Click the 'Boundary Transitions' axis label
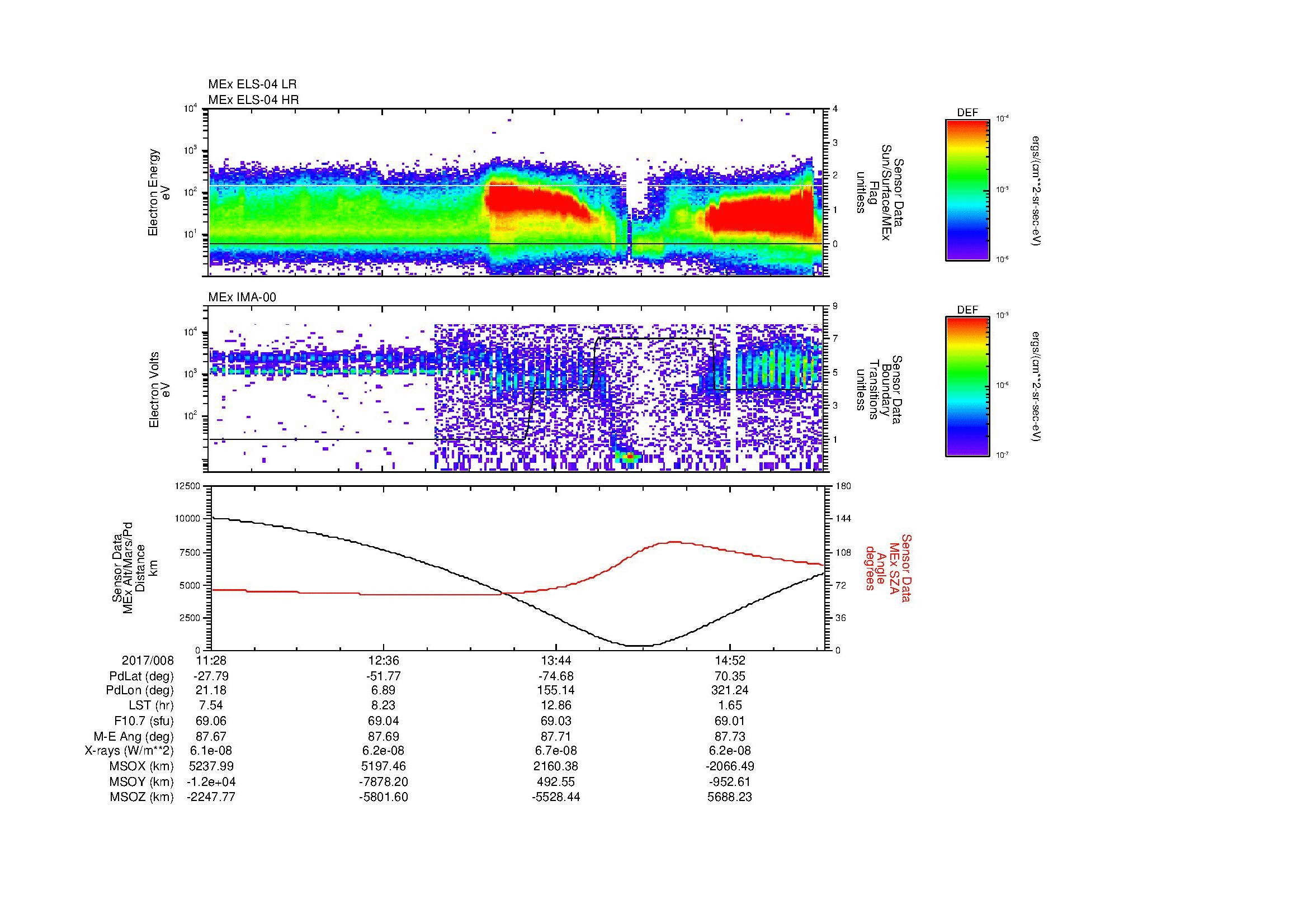The width and height of the screenshot is (1308, 924). coord(880,390)
